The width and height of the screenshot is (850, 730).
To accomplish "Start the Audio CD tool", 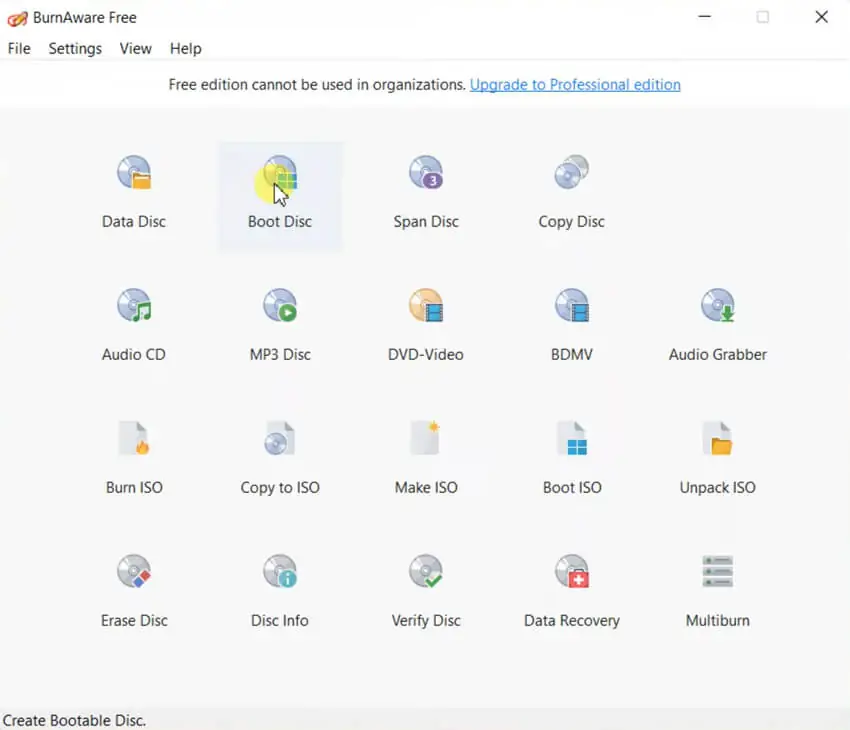I will point(134,324).
